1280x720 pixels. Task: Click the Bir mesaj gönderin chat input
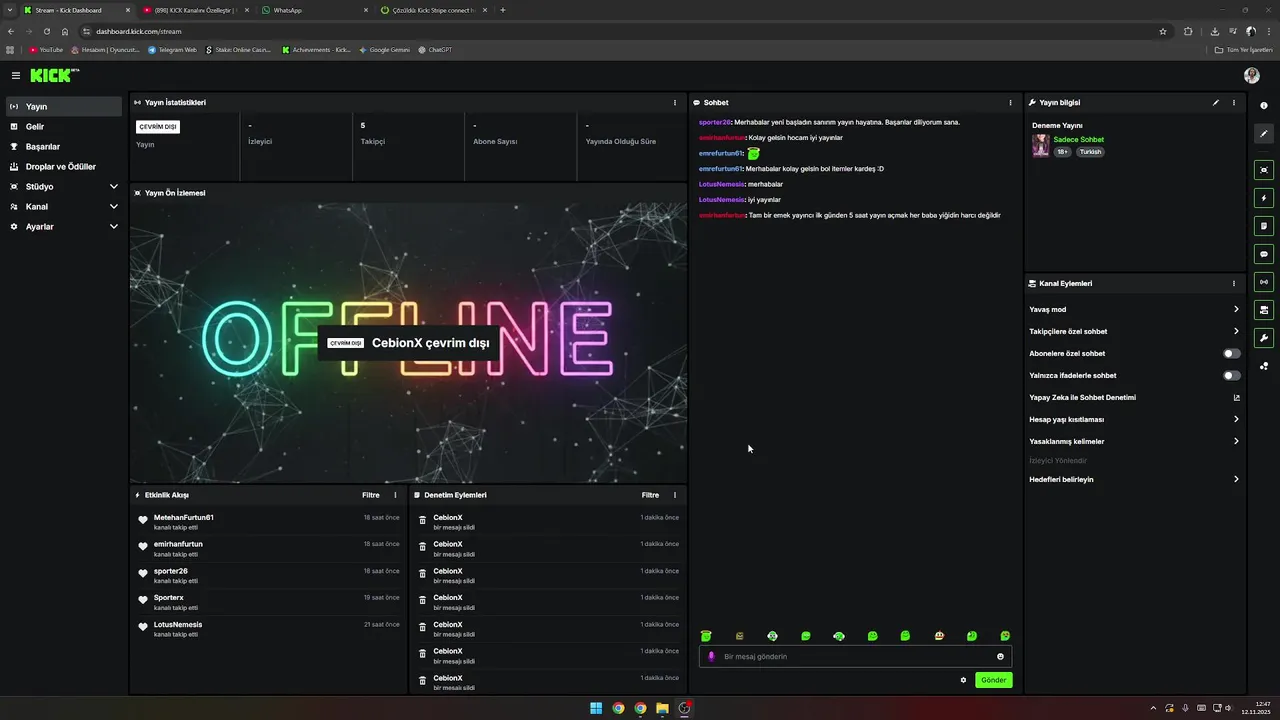[856, 657]
